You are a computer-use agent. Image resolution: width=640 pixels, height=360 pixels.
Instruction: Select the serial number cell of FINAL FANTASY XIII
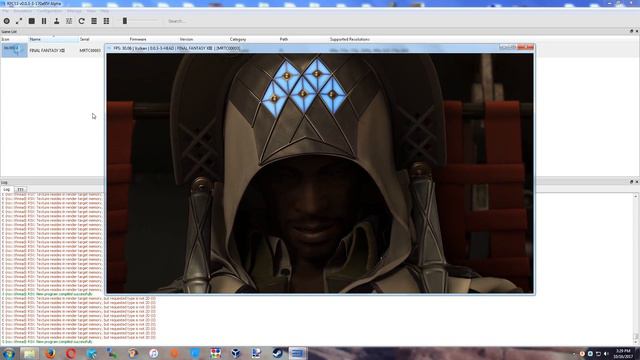90,51
